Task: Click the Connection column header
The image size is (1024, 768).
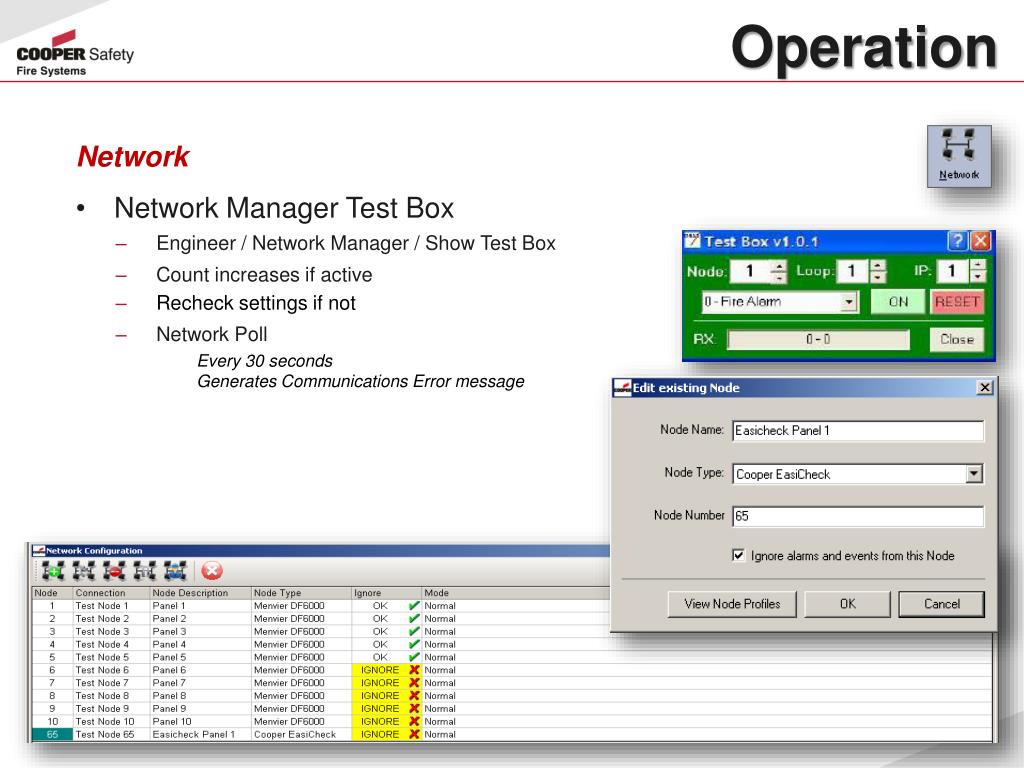Action: pos(111,593)
